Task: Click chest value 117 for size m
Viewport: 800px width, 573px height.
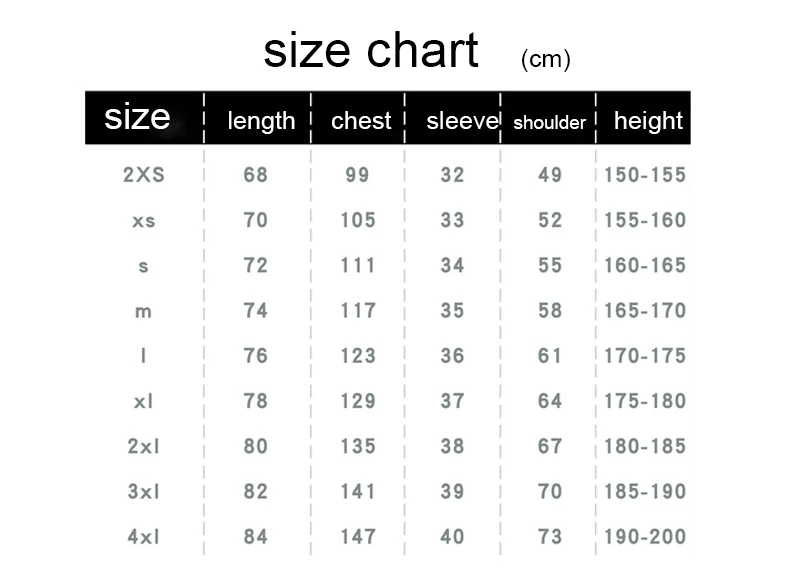Action: click(x=357, y=311)
